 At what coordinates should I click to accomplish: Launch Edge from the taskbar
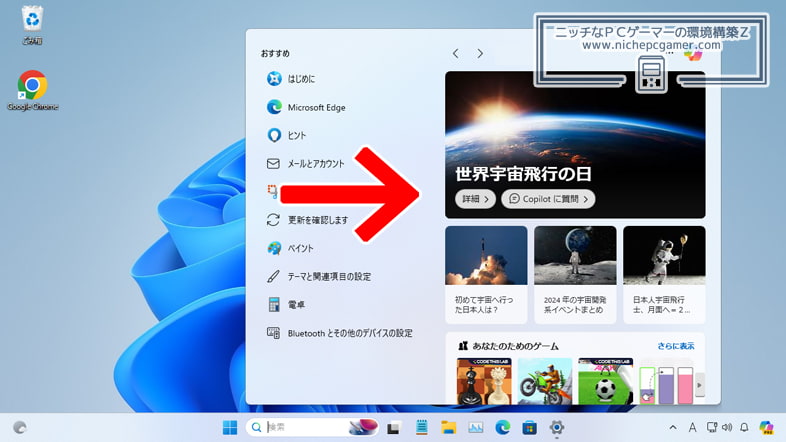point(503,427)
